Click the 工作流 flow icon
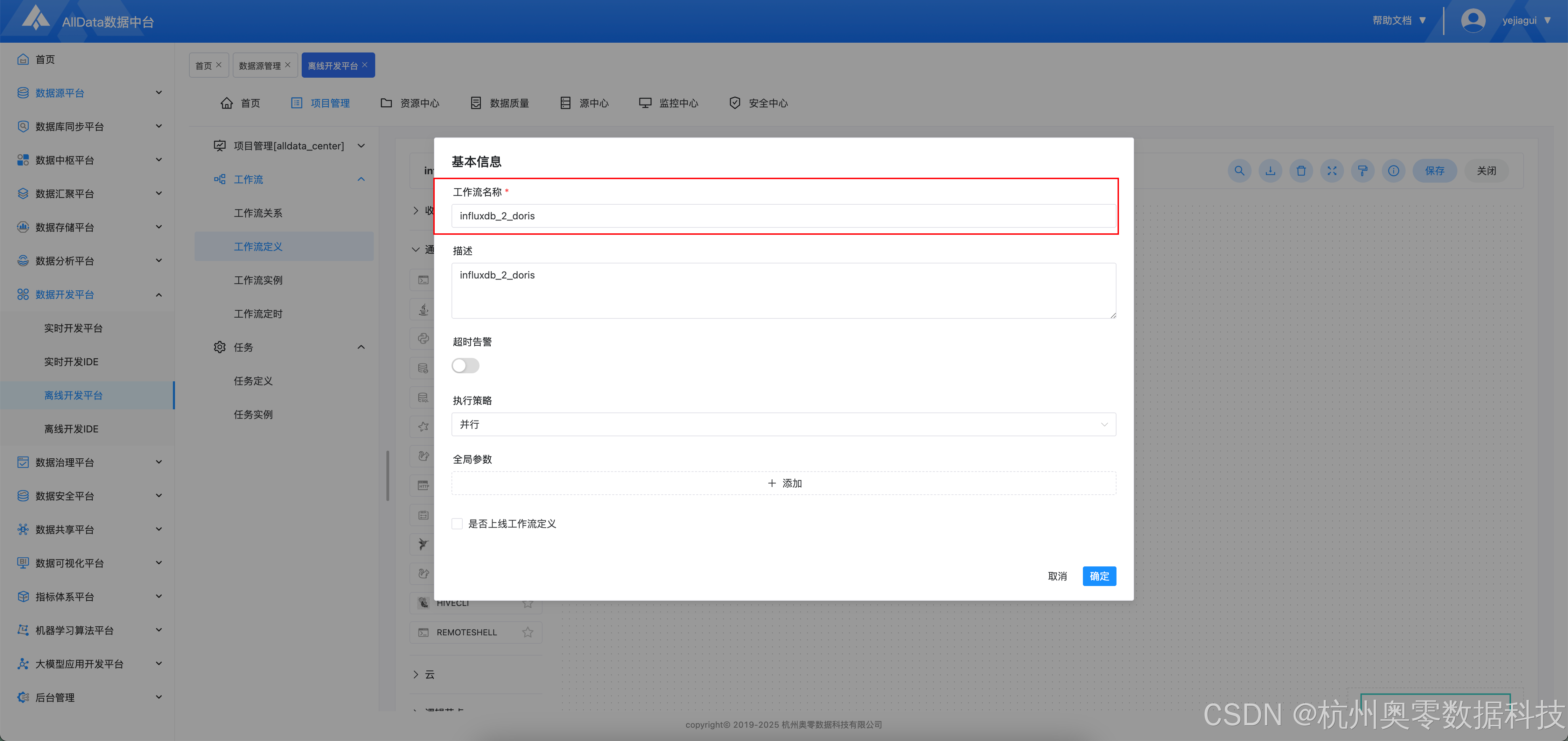This screenshot has height=741, width=1568. click(220, 179)
